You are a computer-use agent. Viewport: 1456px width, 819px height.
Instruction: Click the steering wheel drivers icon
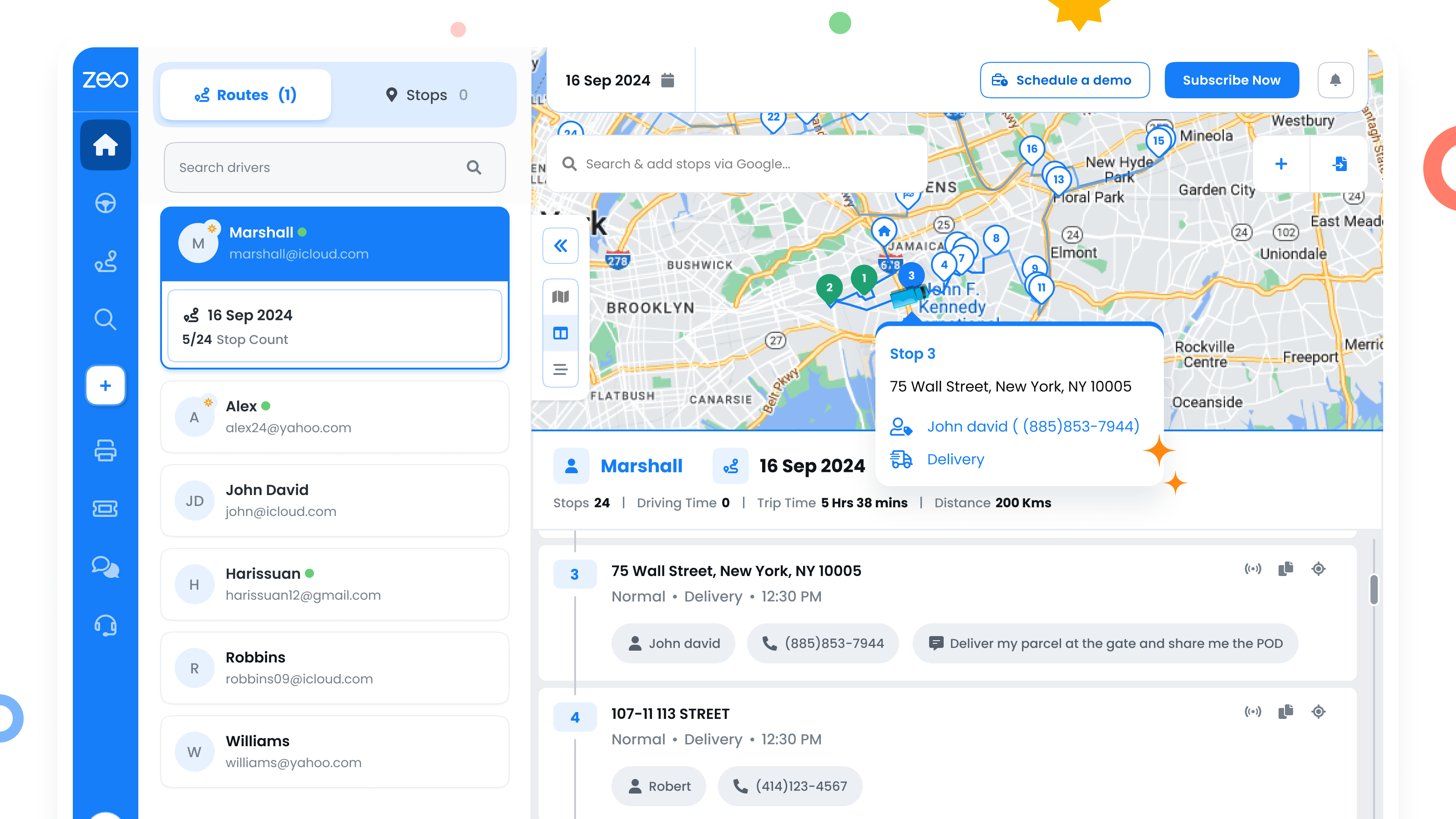point(105,203)
